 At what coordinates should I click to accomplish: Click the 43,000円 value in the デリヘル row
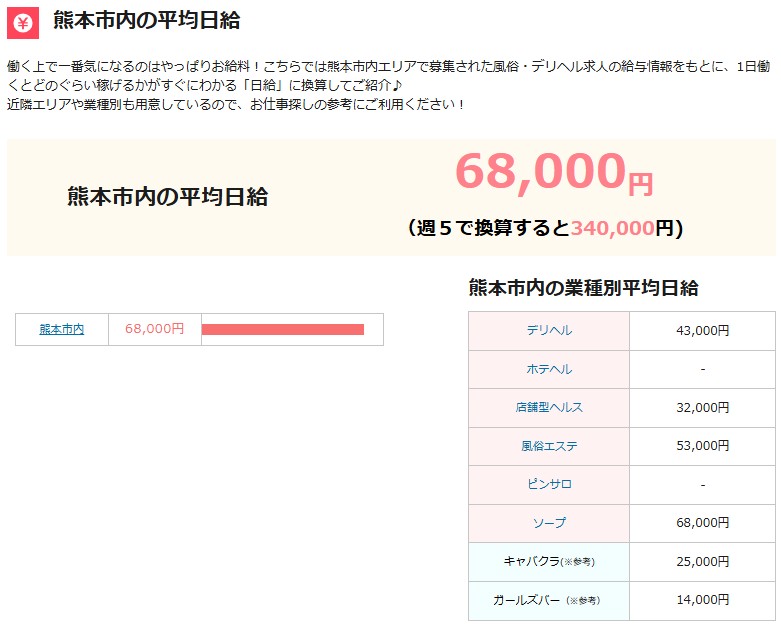tap(702, 330)
